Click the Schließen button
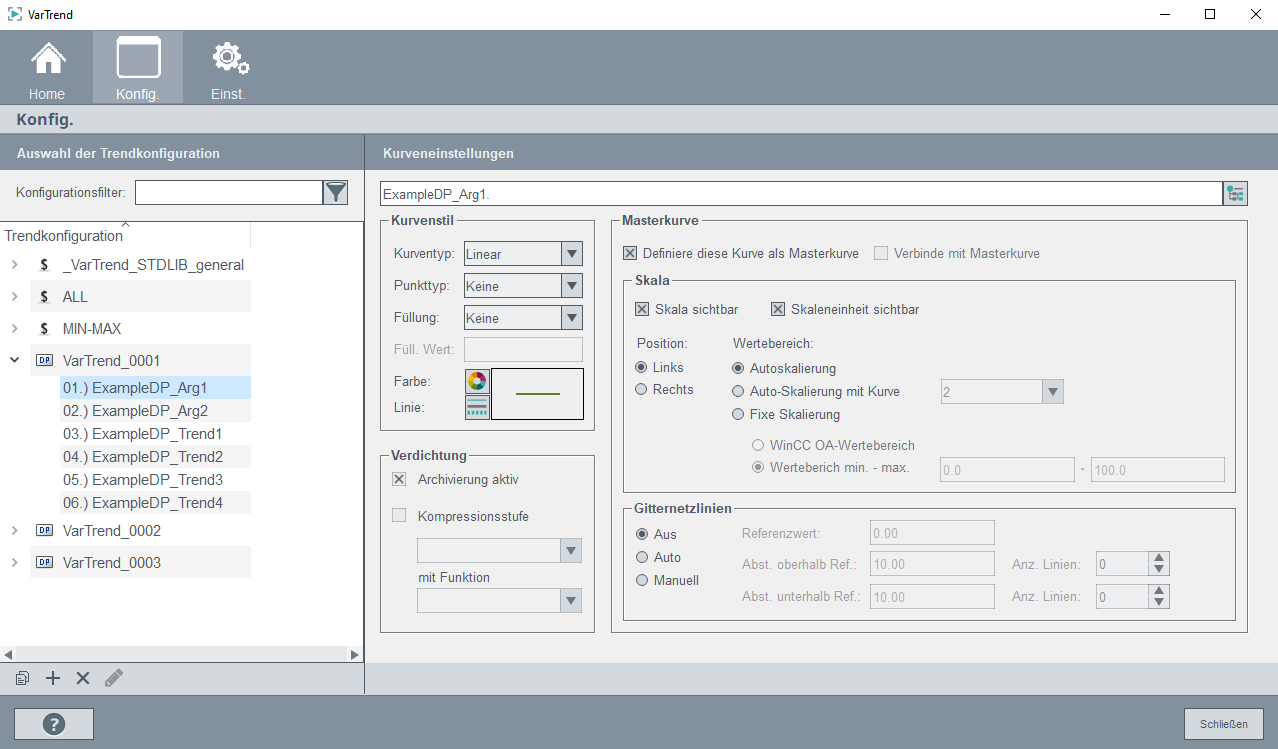This screenshot has width=1278, height=749. (1223, 723)
